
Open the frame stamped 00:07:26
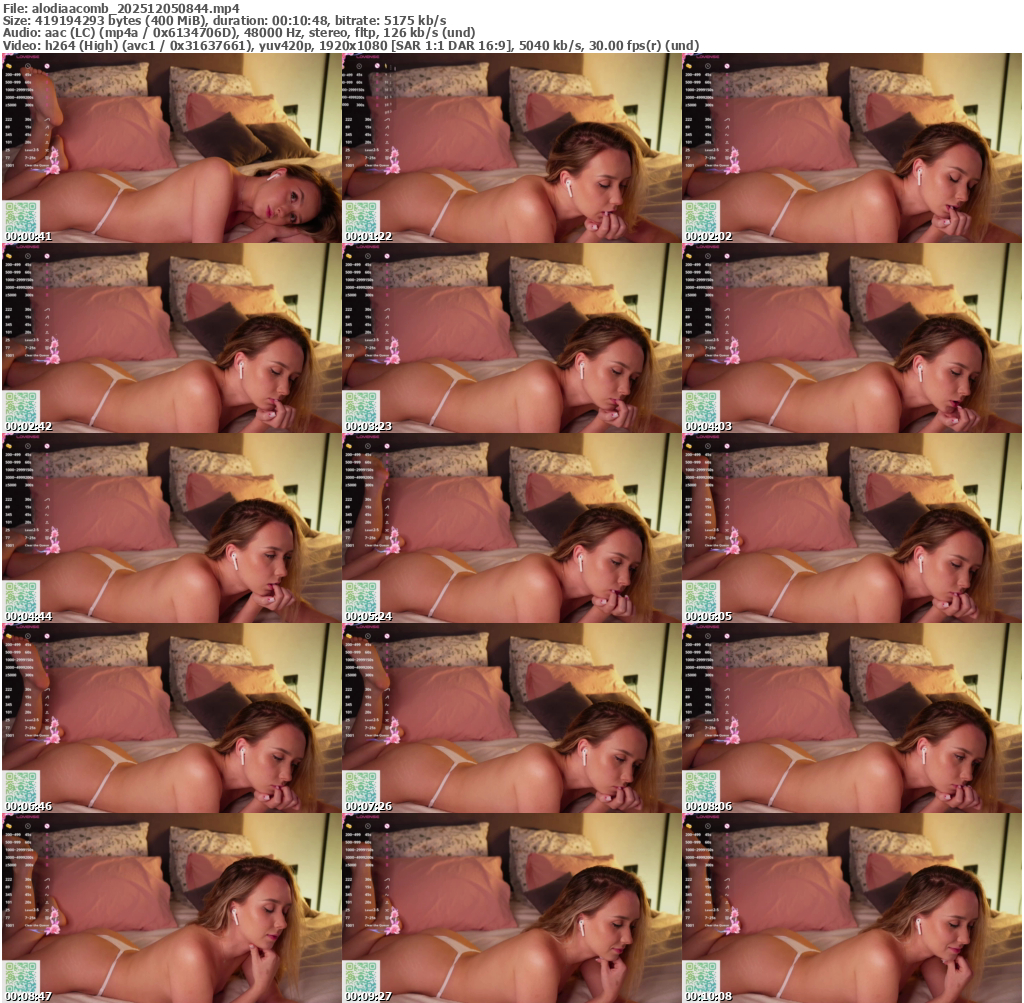coord(511,718)
